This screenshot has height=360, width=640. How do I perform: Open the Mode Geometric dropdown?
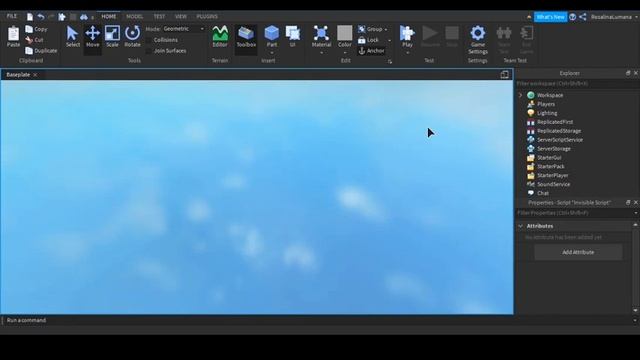[183, 29]
